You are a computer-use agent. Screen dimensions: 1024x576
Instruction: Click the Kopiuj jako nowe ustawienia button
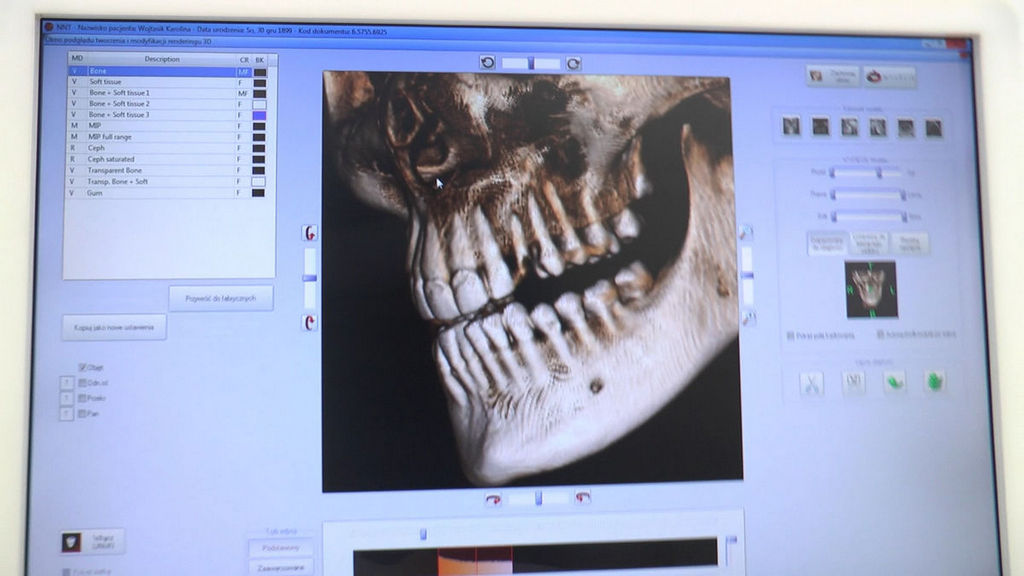coord(114,327)
